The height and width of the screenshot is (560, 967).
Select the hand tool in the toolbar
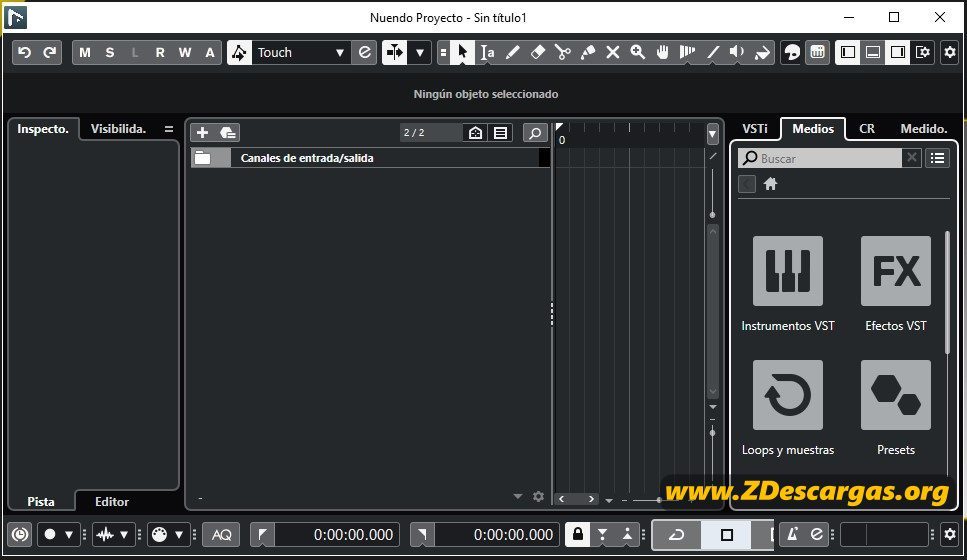pos(662,52)
